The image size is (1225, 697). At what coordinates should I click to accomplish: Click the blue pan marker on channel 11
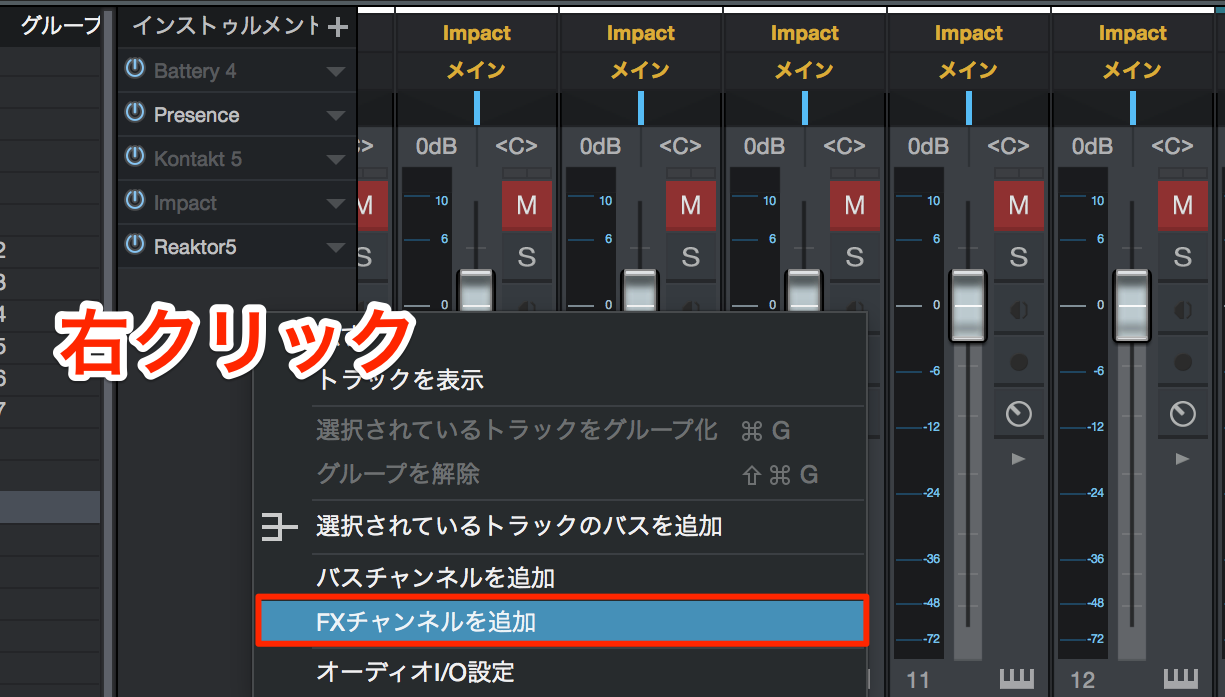[x=968, y=107]
